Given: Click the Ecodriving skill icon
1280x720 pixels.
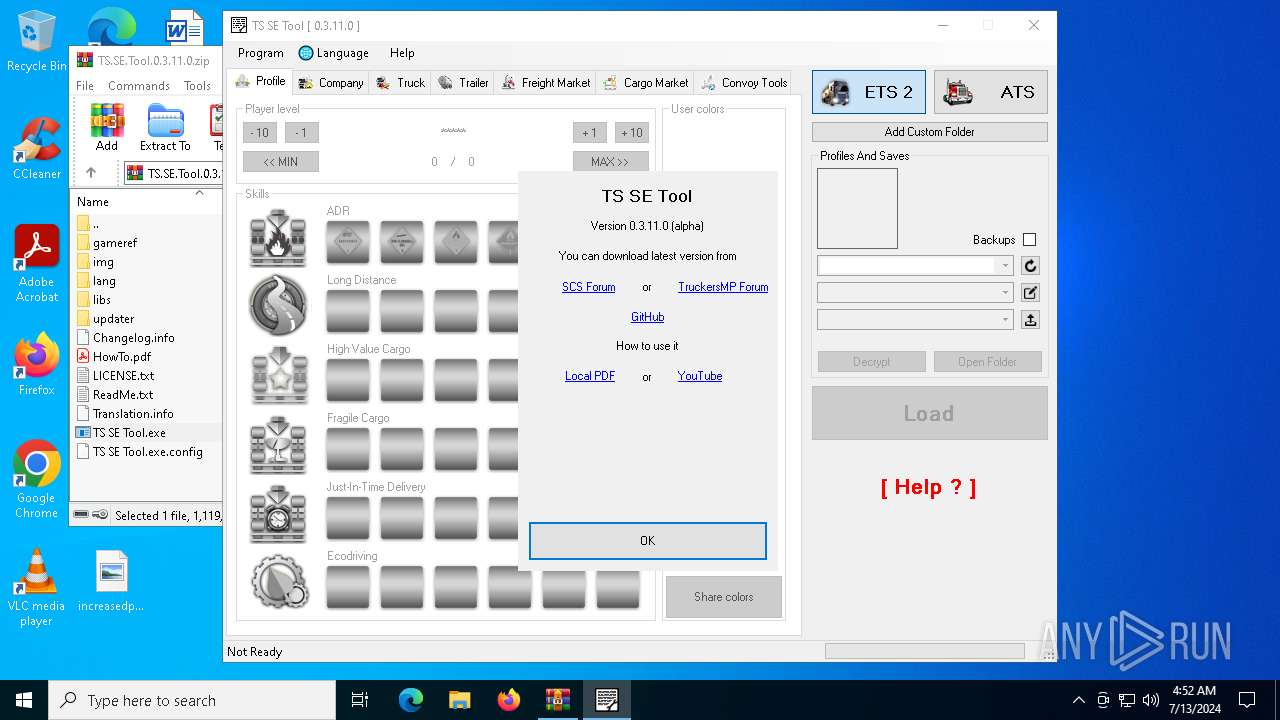Looking at the screenshot, I should coord(278,582).
